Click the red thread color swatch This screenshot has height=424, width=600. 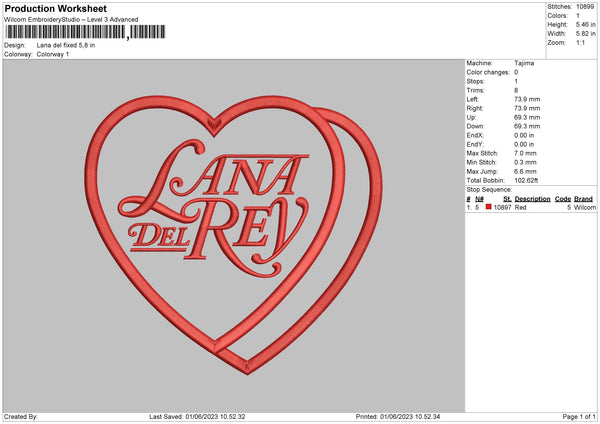point(488,207)
